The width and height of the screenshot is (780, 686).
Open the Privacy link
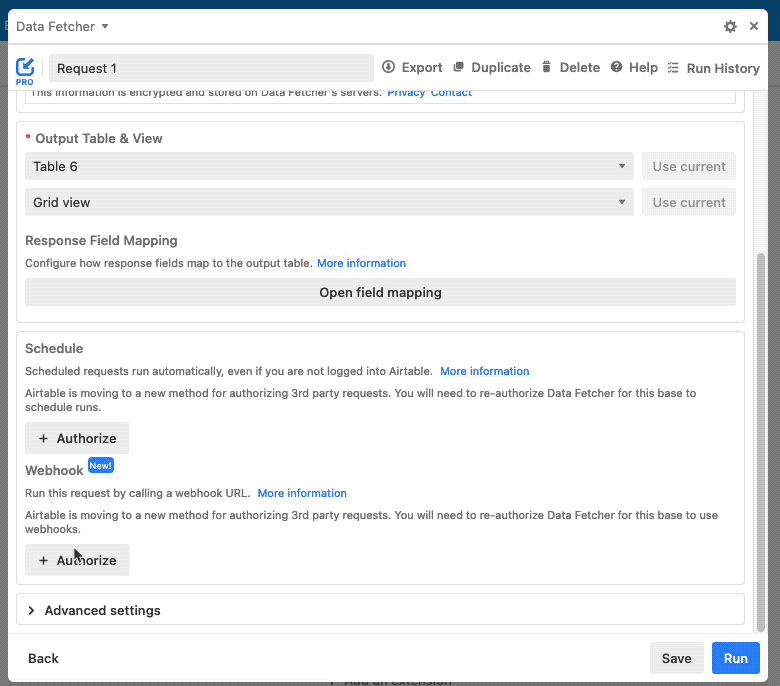(x=406, y=93)
